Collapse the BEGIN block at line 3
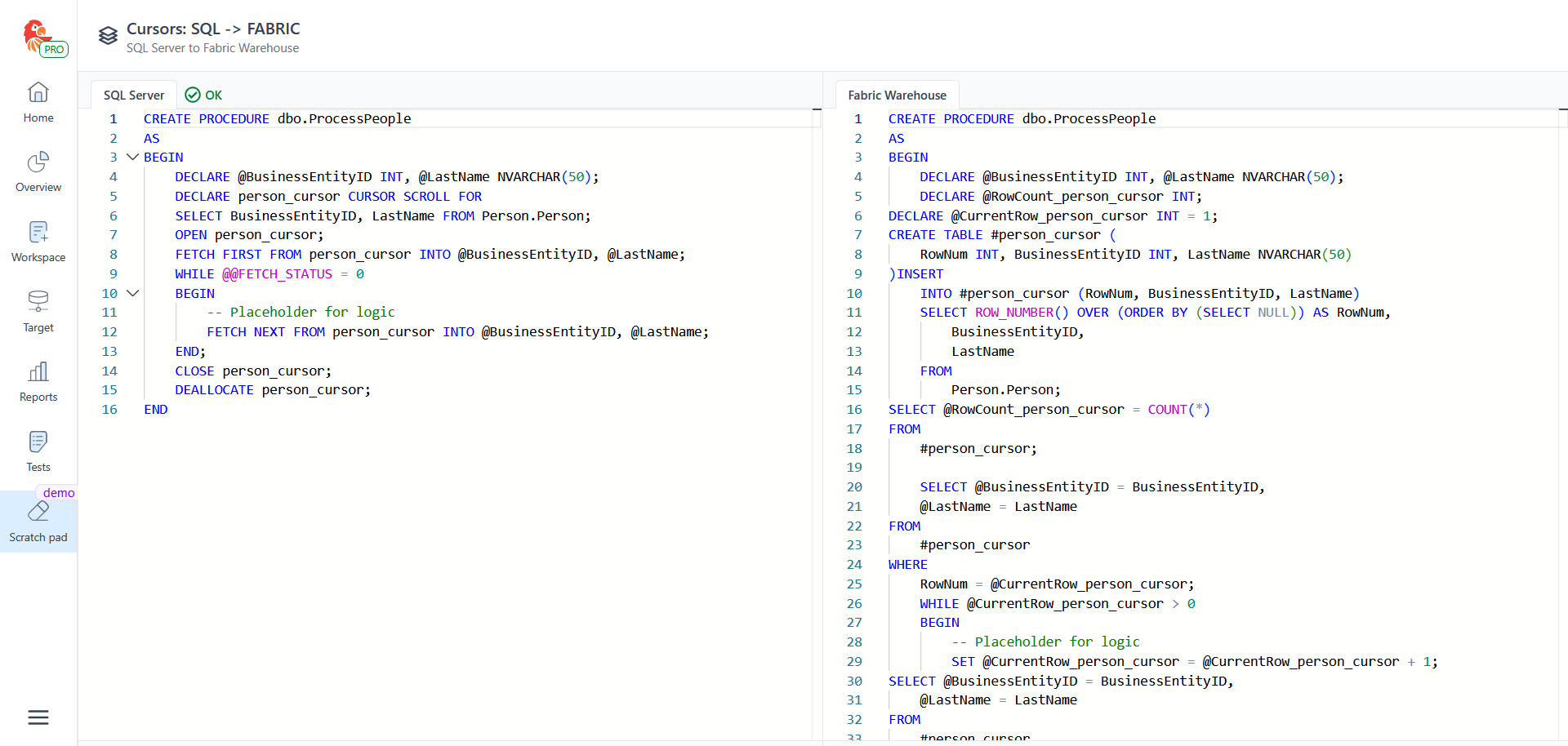 (x=132, y=158)
